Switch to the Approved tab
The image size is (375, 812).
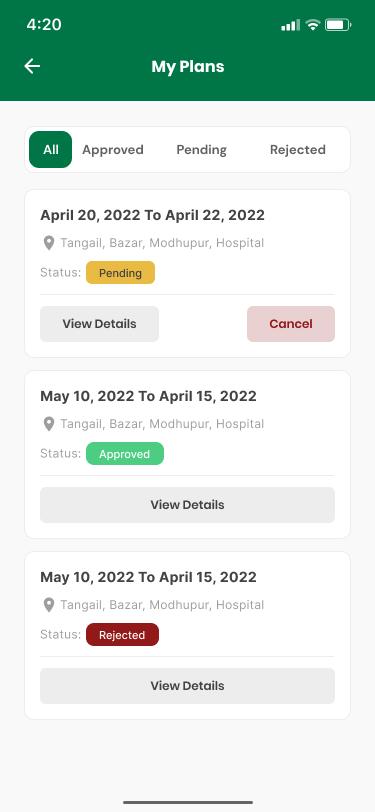pos(113,150)
